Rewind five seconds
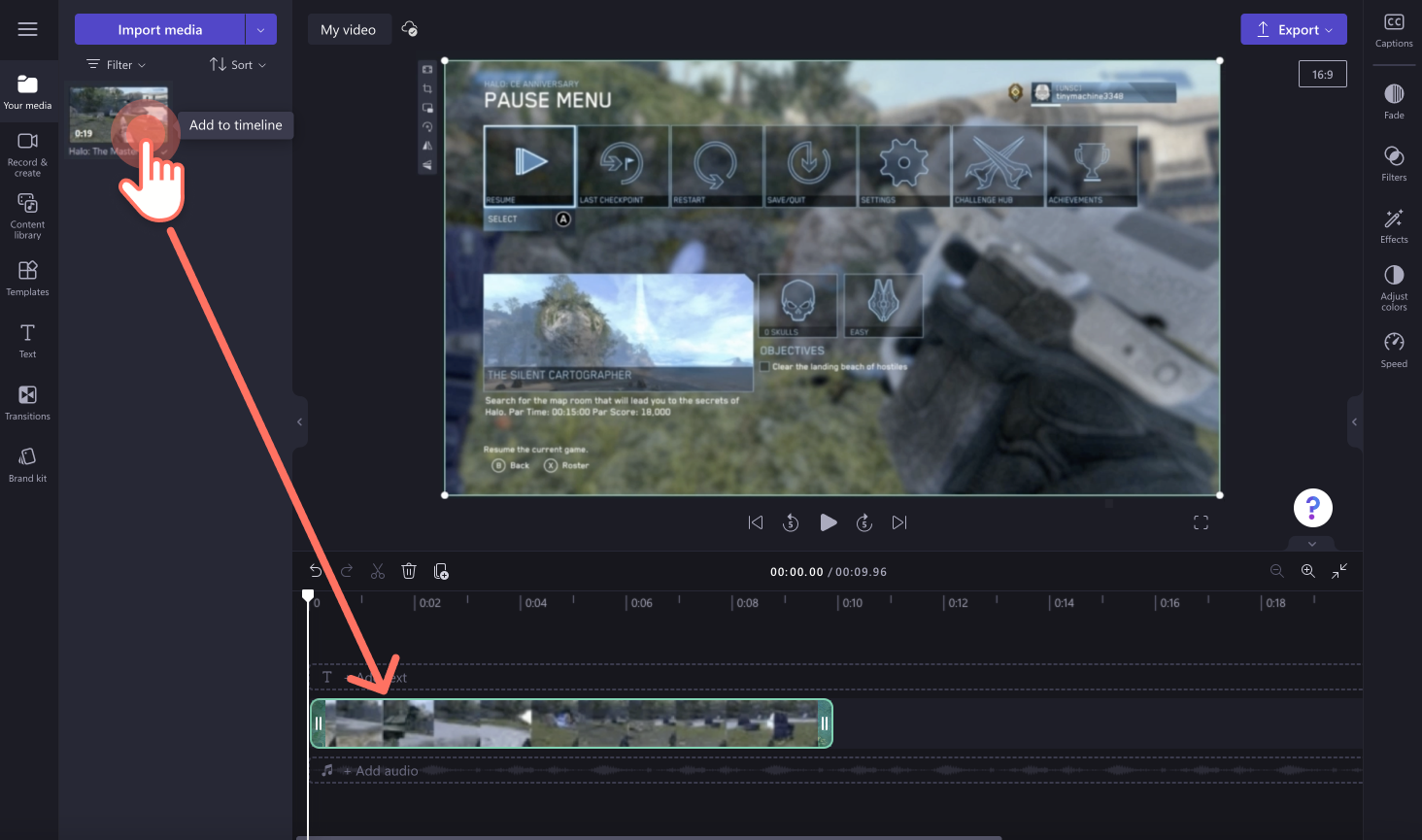This screenshot has height=840, width=1422. (791, 522)
